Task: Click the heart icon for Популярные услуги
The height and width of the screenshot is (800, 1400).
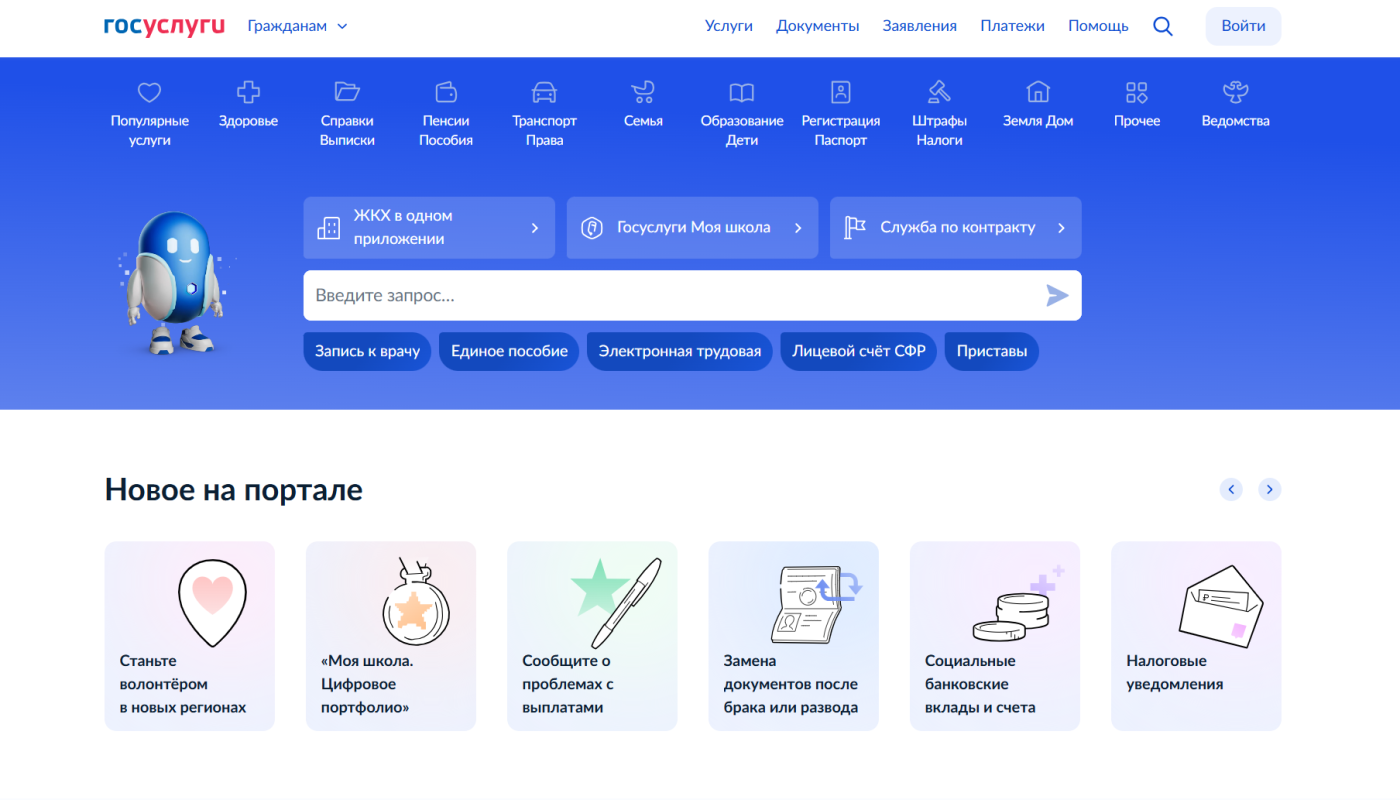Action: pos(149,93)
